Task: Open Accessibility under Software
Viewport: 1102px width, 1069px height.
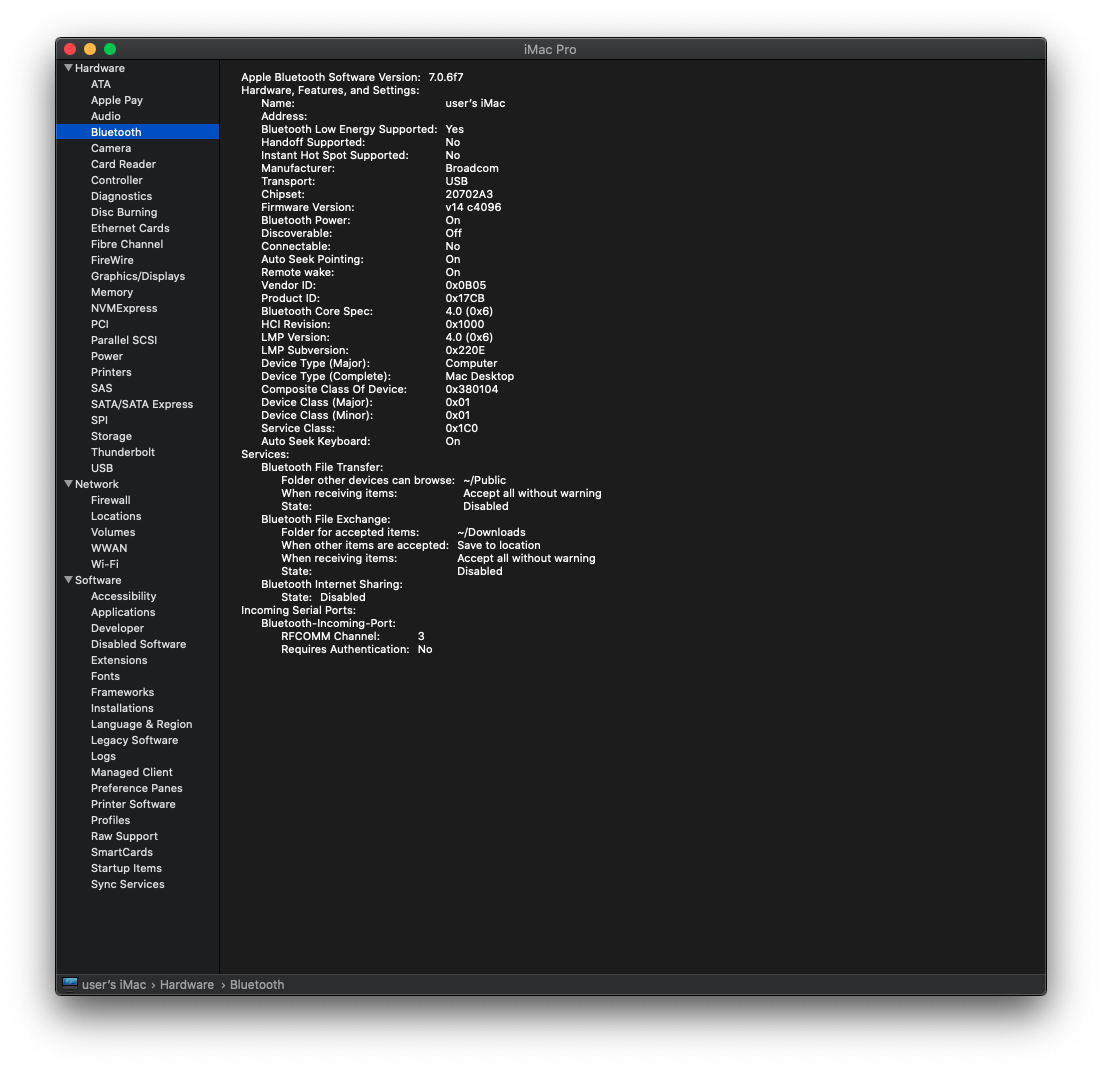Action: coord(124,596)
